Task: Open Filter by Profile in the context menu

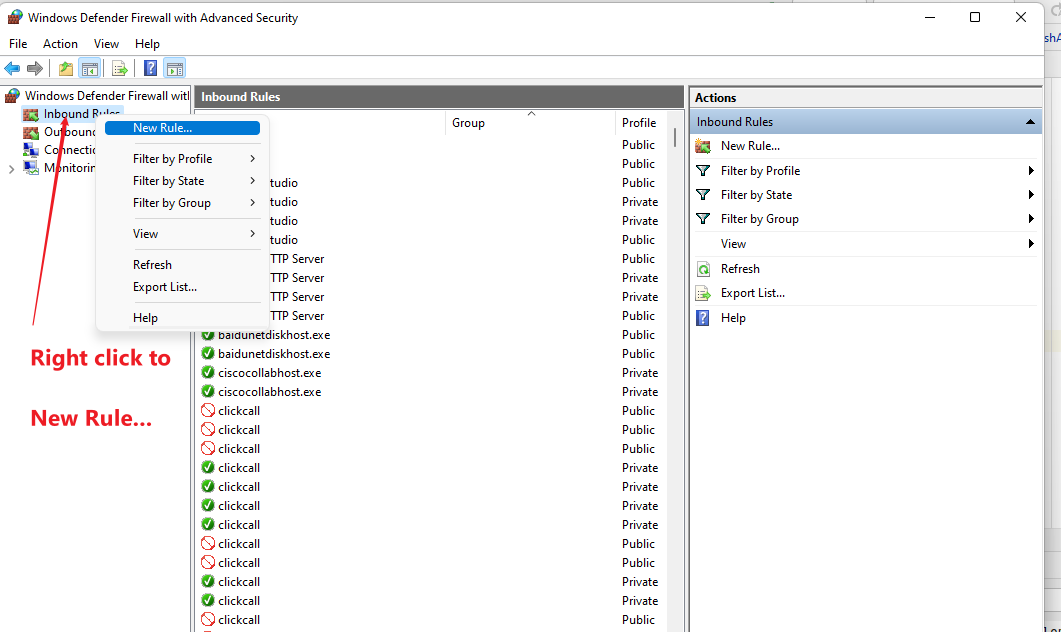Action: (x=182, y=158)
